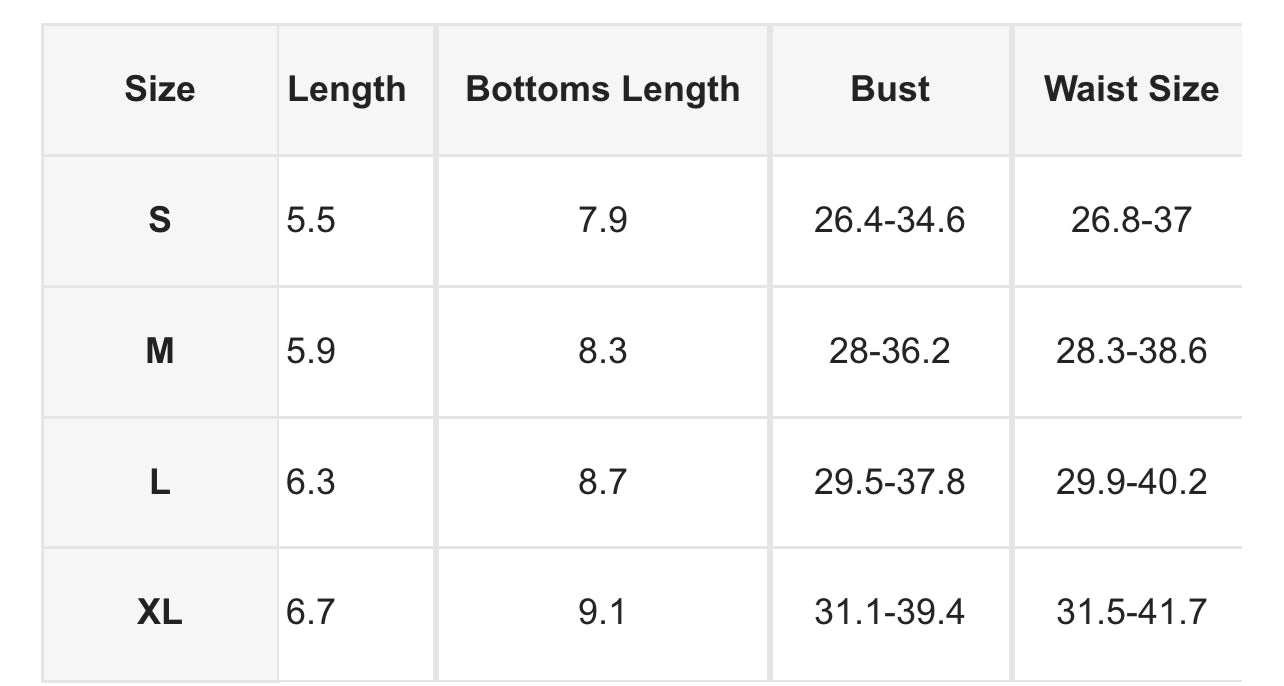
Task: Select the Waist Size header cell
Action: point(1131,90)
